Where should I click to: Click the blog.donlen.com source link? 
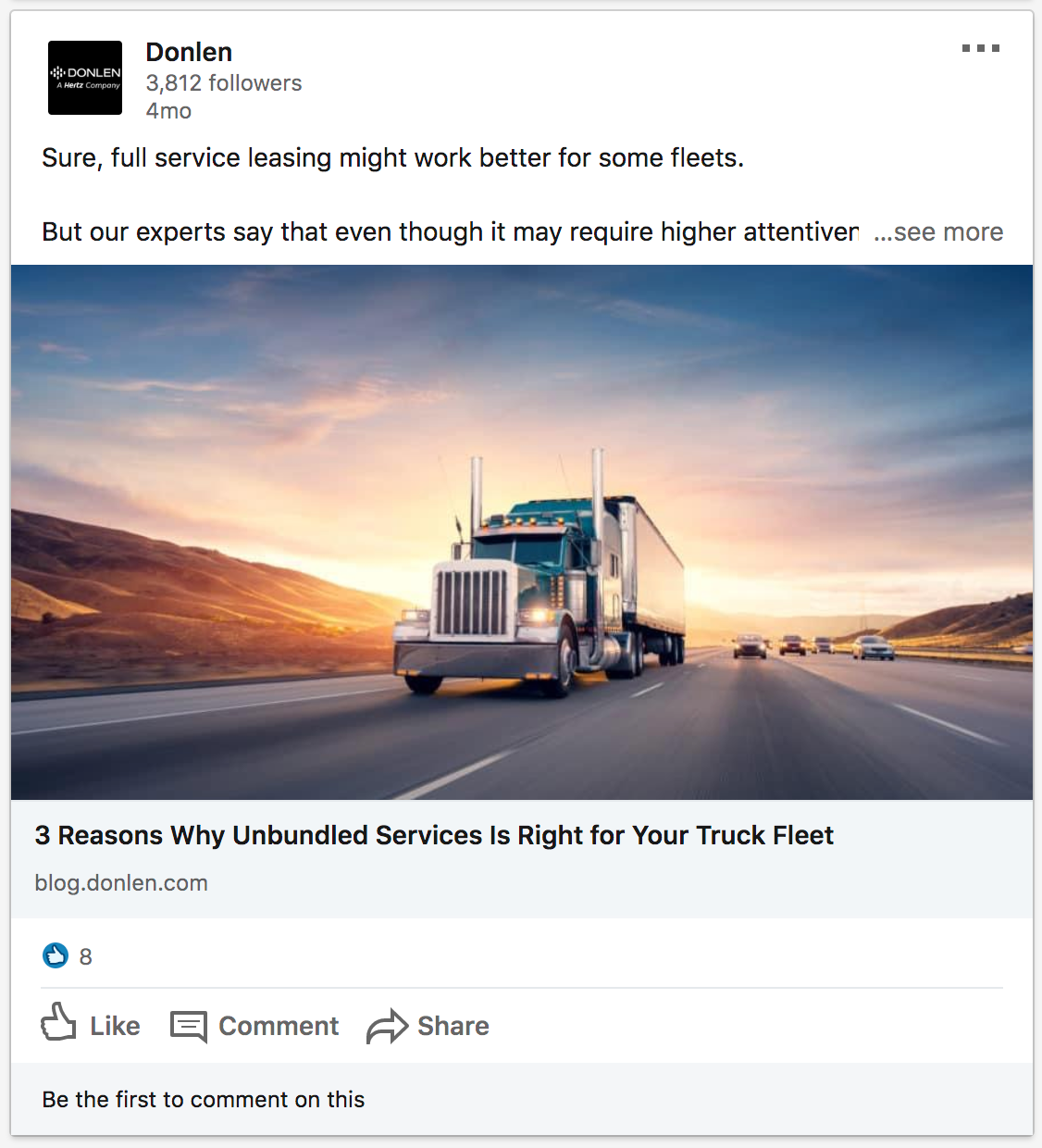(121, 883)
